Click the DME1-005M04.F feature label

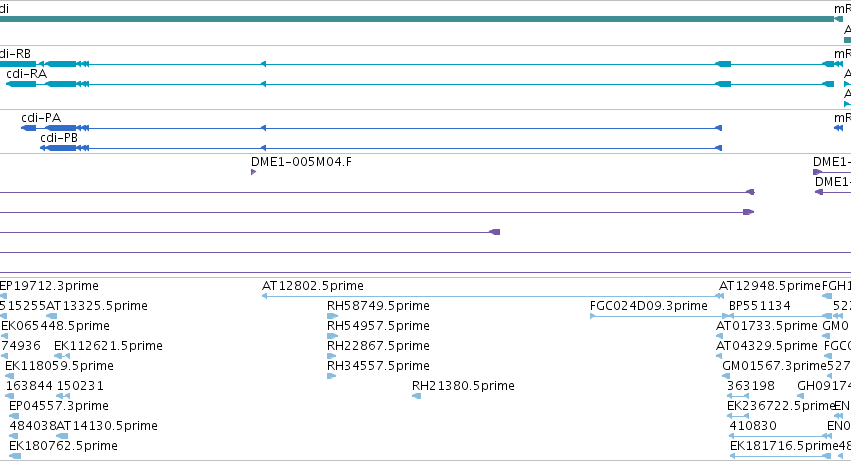tap(301, 162)
